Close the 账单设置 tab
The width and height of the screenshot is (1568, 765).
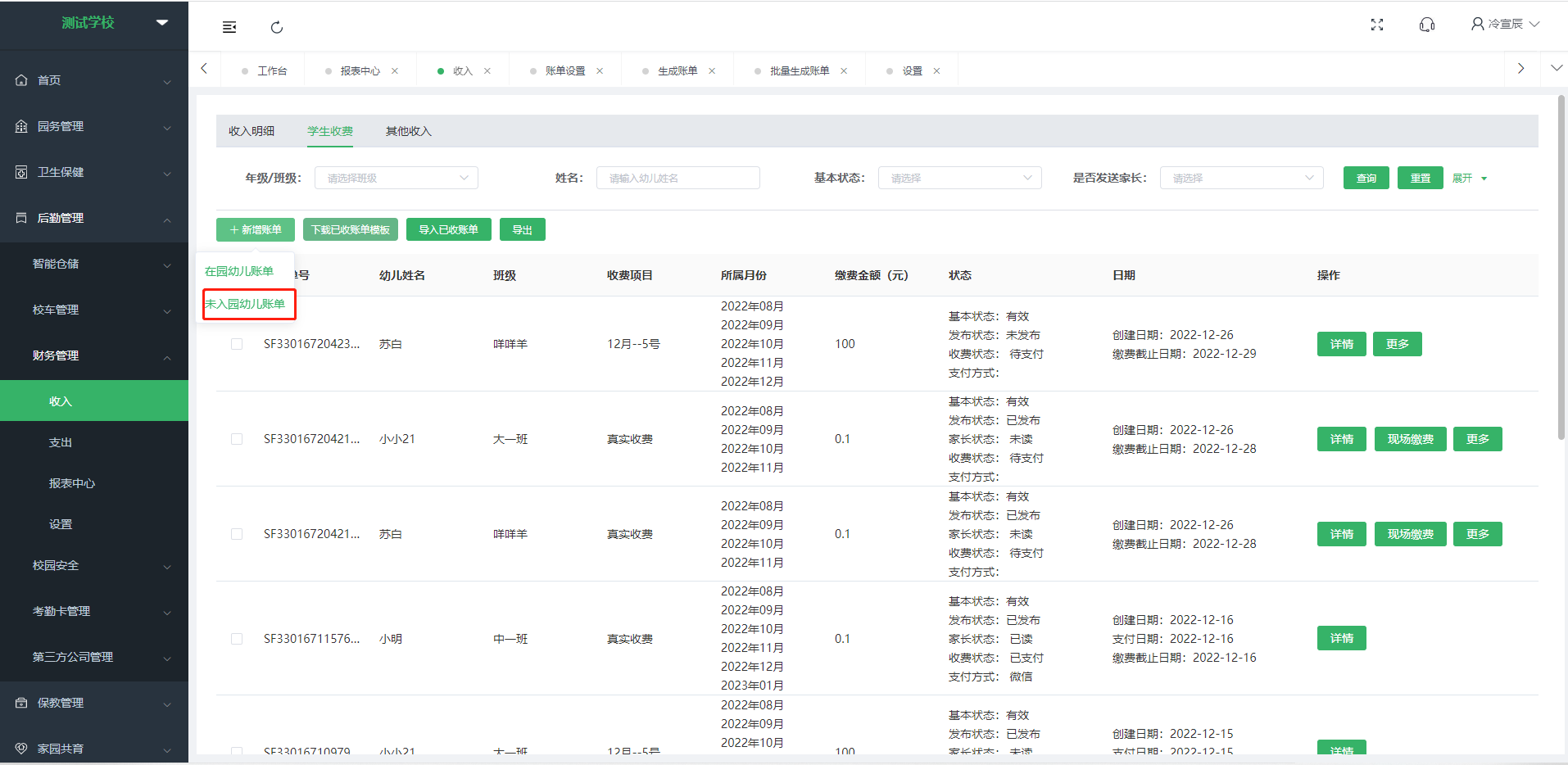[x=600, y=70]
